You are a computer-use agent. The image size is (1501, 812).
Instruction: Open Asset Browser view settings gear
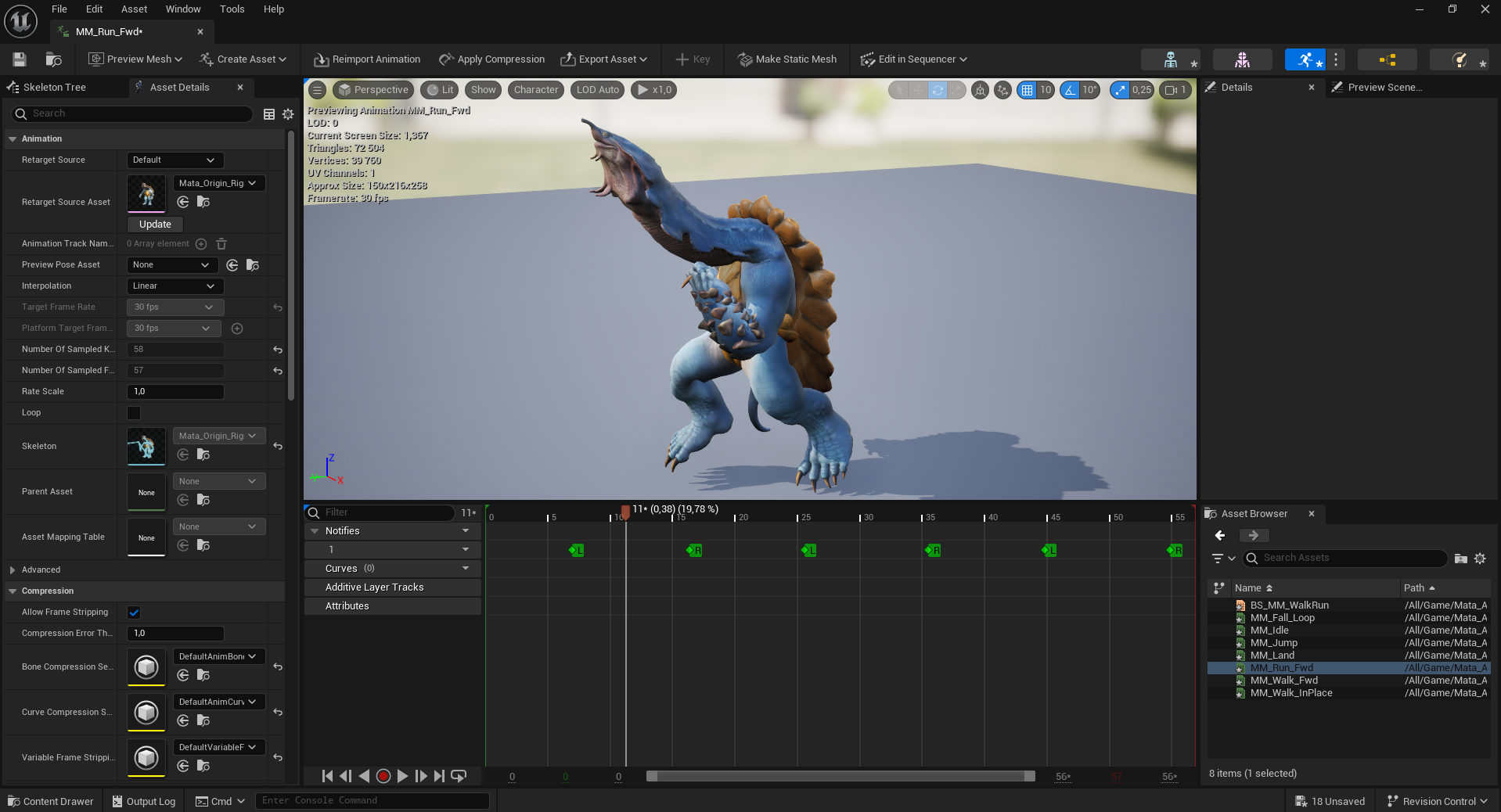[x=1480, y=559]
